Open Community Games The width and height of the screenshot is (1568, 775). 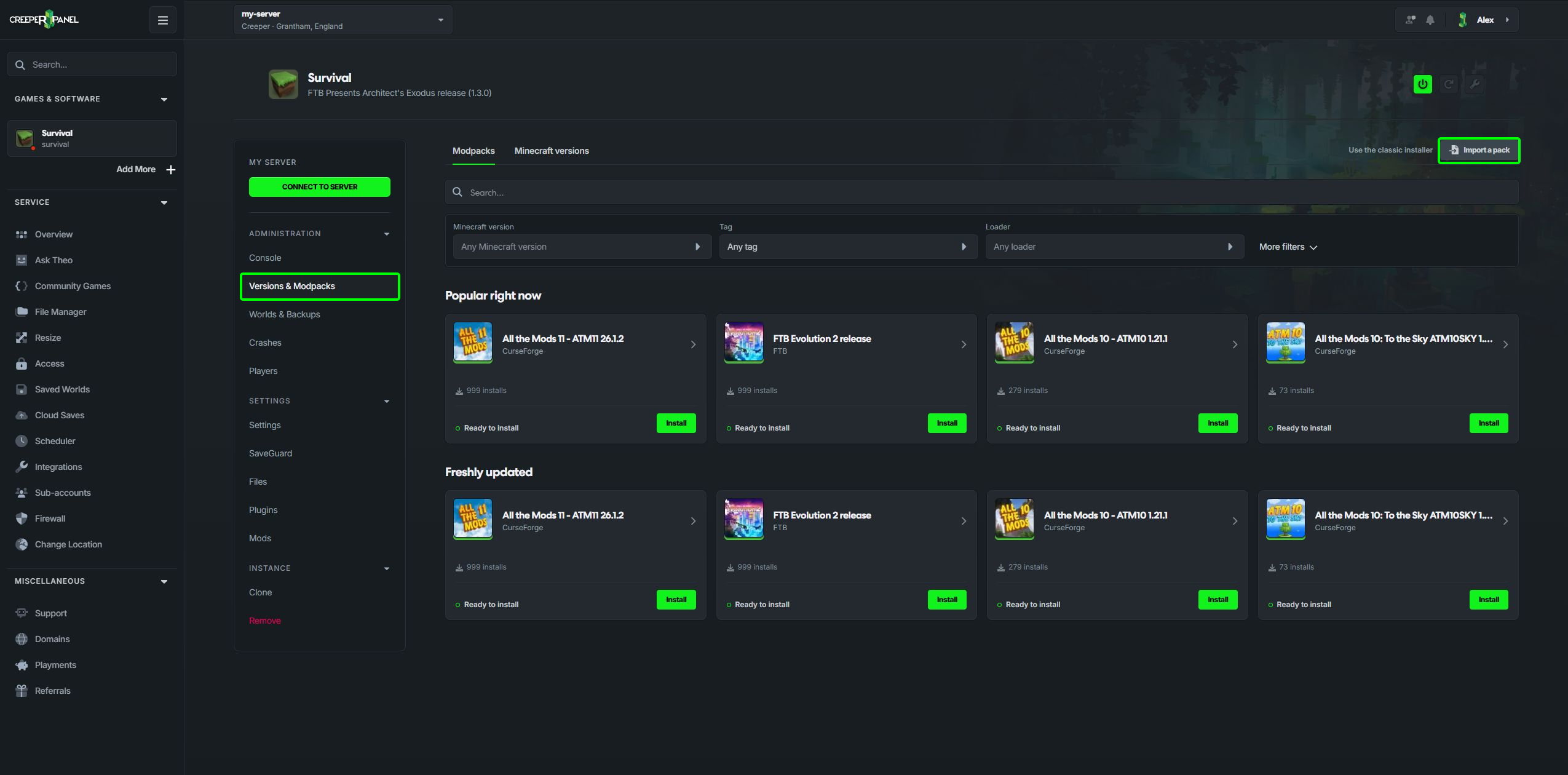tap(73, 286)
